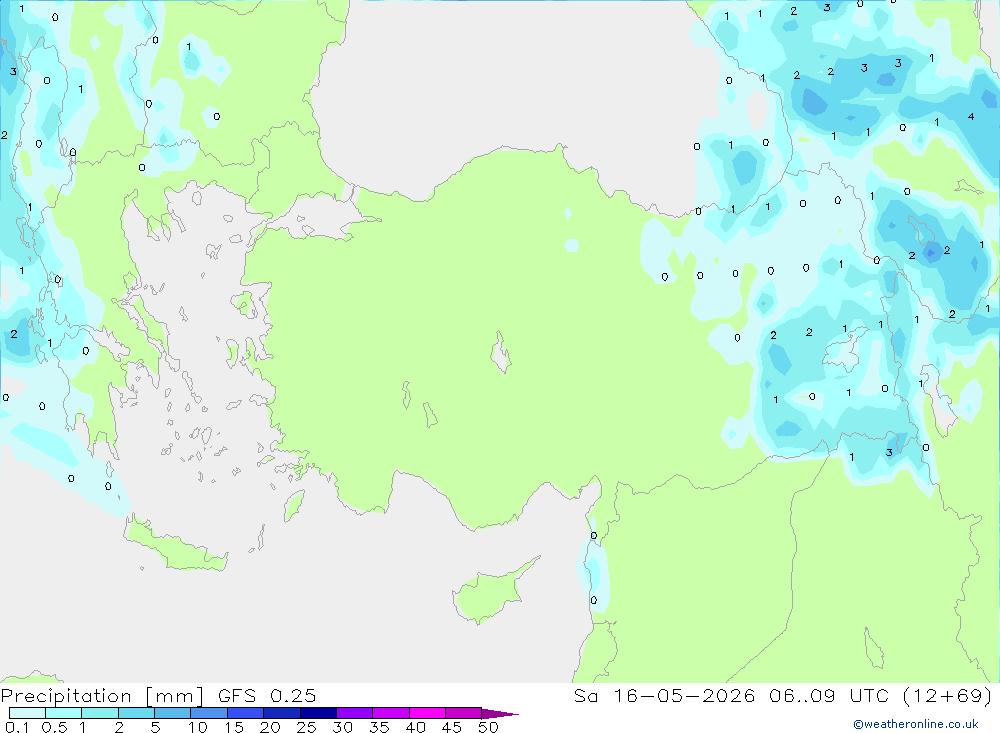Viewport: 1000px width, 733px height.
Task: Click the 'GFS 0.25' model label
Action: point(267,695)
